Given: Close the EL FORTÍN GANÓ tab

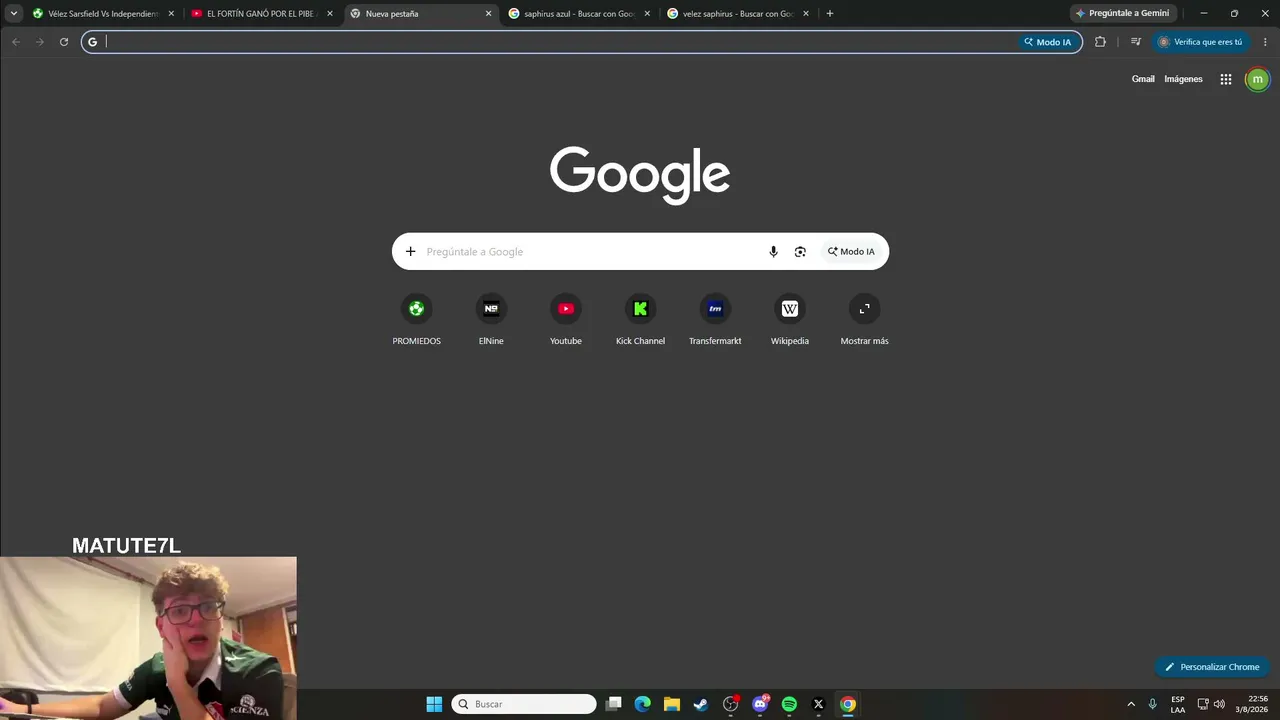Looking at the screenshot, I should [330, 14].
